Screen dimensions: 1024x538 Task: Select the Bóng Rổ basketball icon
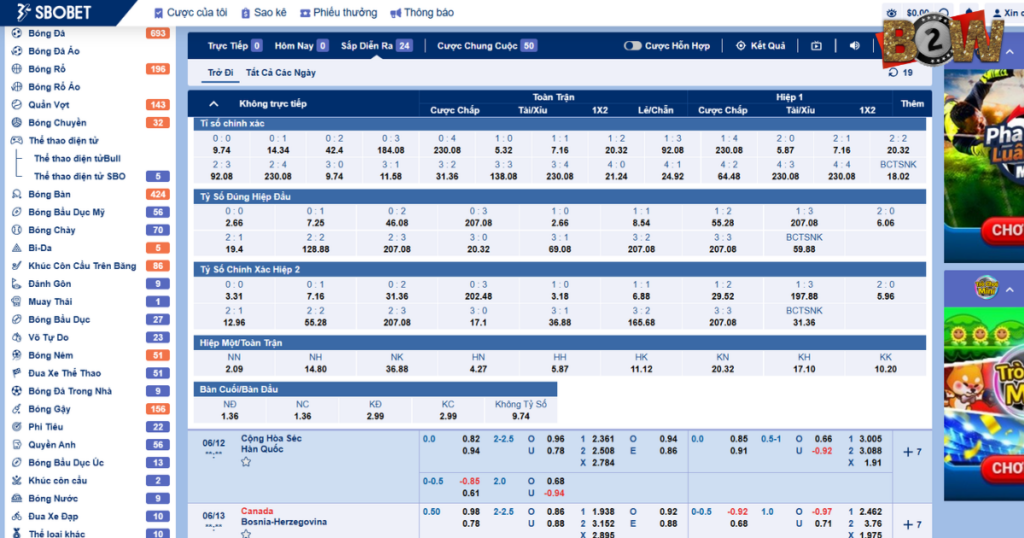(17, 69)
